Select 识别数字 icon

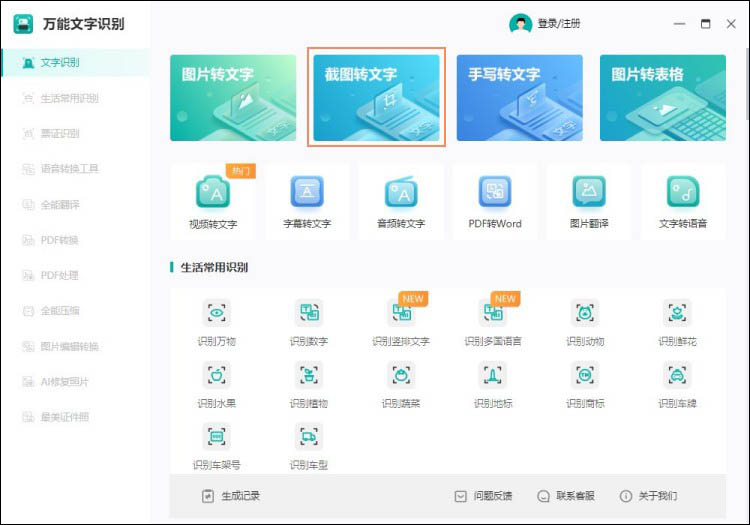pyautogui.click(x=309, y=313)
